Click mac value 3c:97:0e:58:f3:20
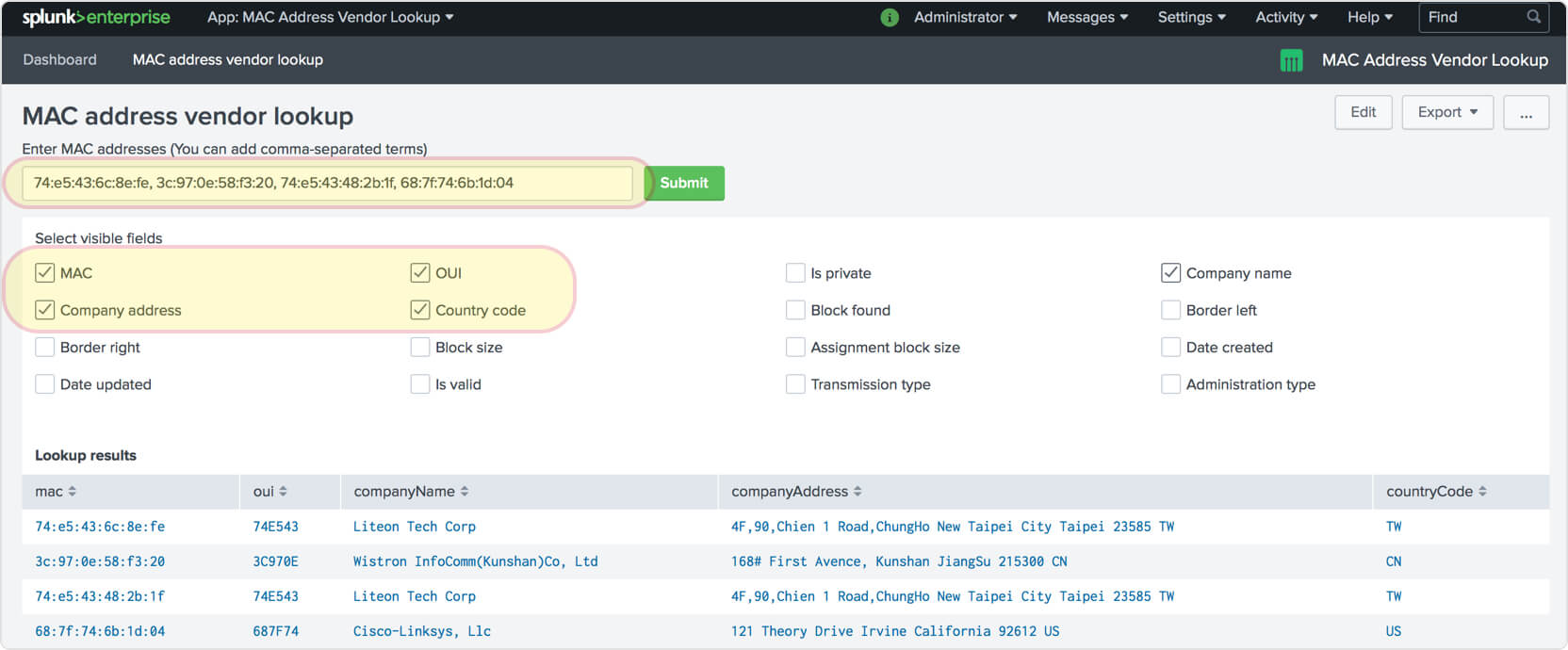 click(100, 561)
